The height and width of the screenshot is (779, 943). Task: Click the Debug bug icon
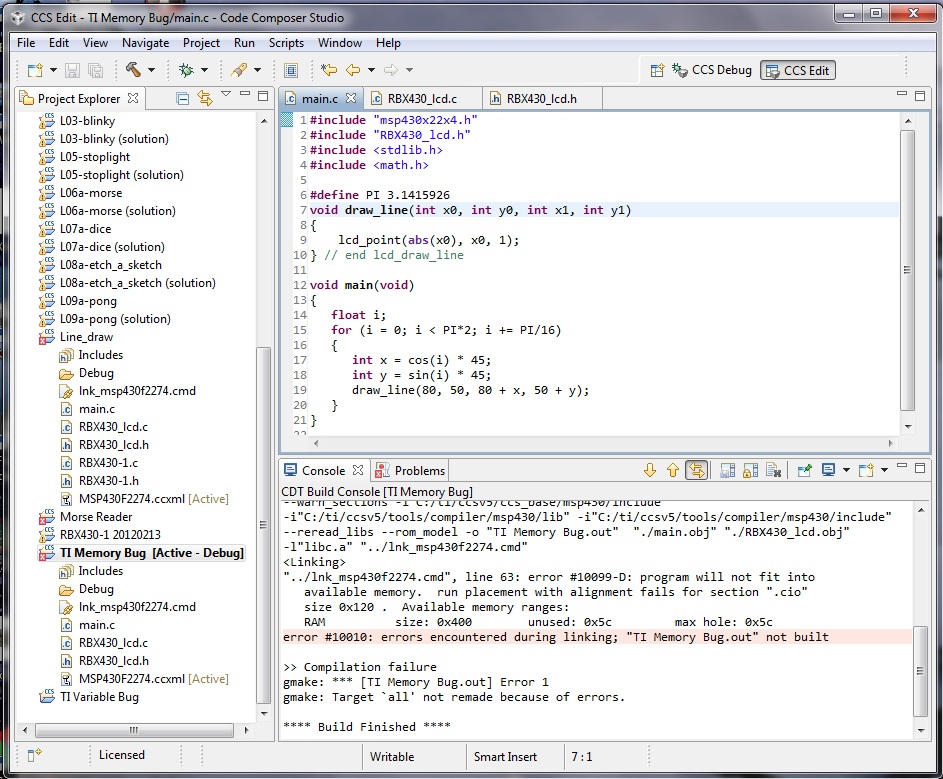pos(186,70)
